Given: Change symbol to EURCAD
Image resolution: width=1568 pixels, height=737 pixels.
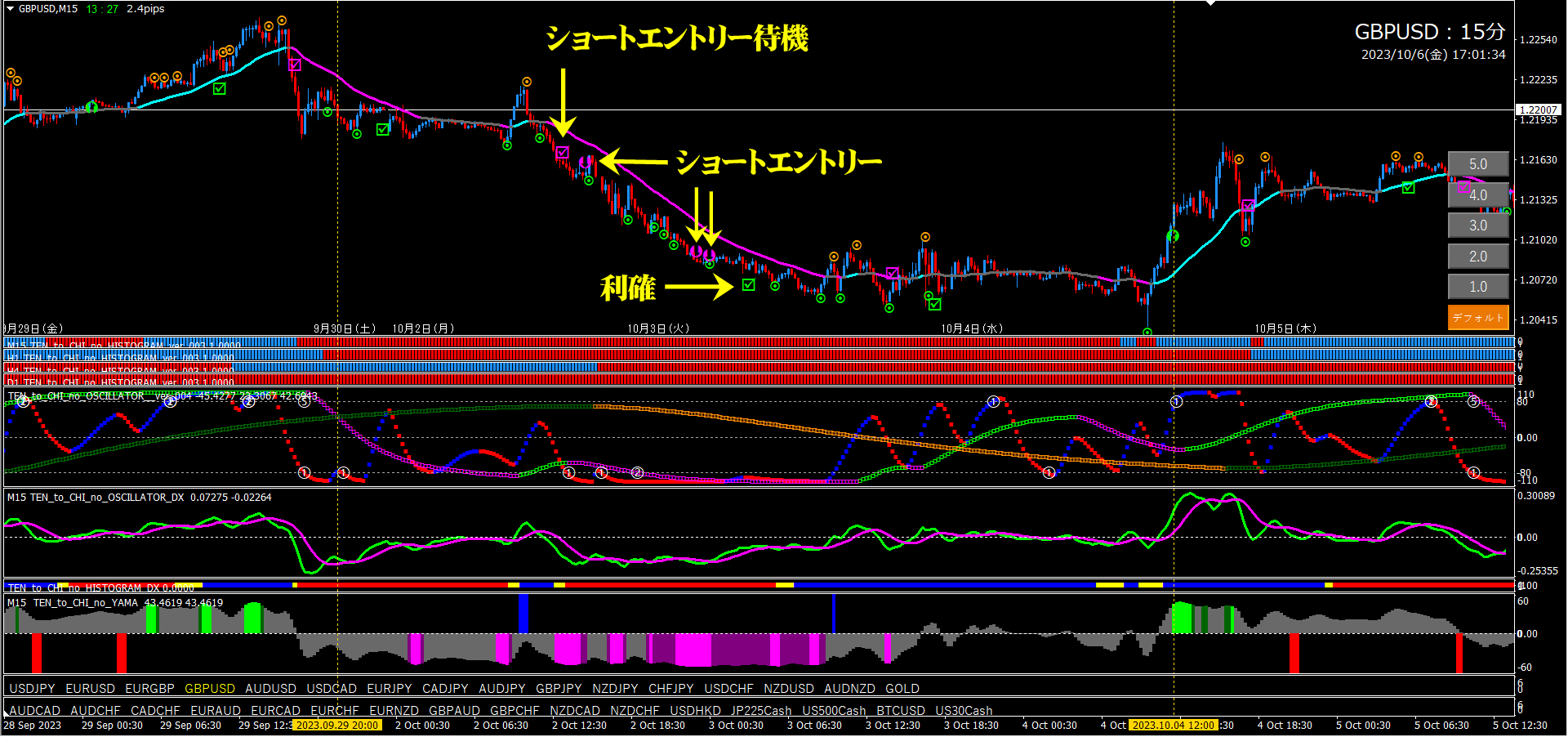Looking at the screenshot, I should click(x=276, y=711).
